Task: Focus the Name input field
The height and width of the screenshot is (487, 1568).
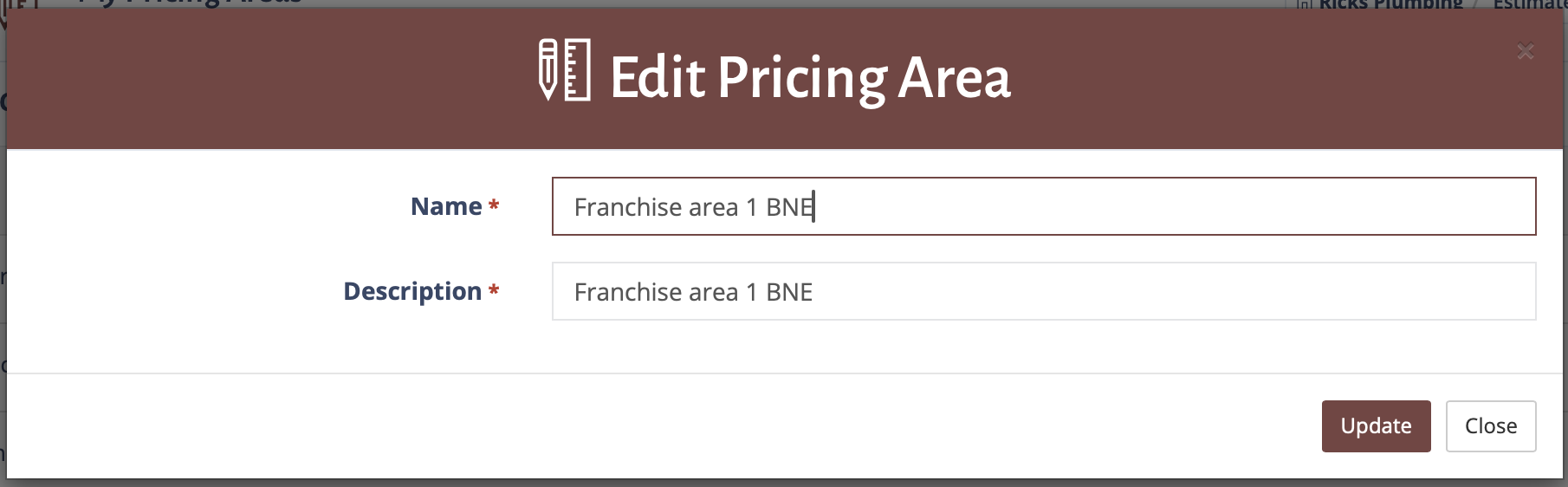Action: point(1044,206)
